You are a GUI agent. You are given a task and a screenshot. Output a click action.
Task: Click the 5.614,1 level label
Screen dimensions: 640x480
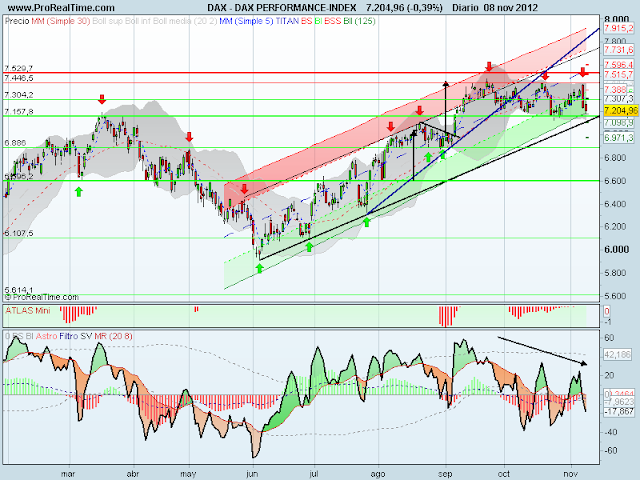pyautogui.click(x=19, y=290)
